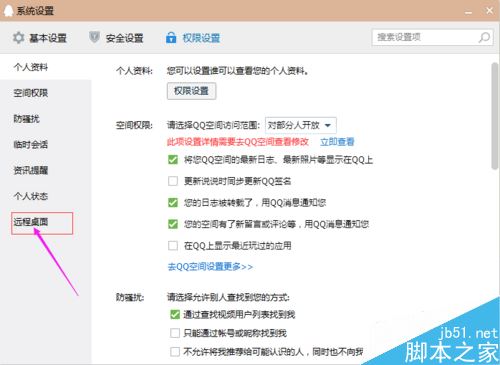Click the 空间权限: section label
Screen dimensions: 500x365
click(x=134, y=125)
